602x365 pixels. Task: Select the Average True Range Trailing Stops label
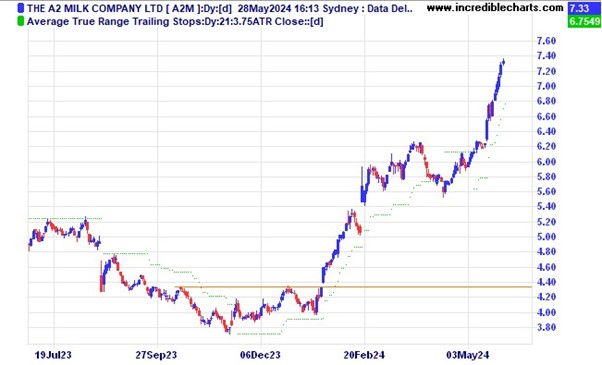click(175, 21)
